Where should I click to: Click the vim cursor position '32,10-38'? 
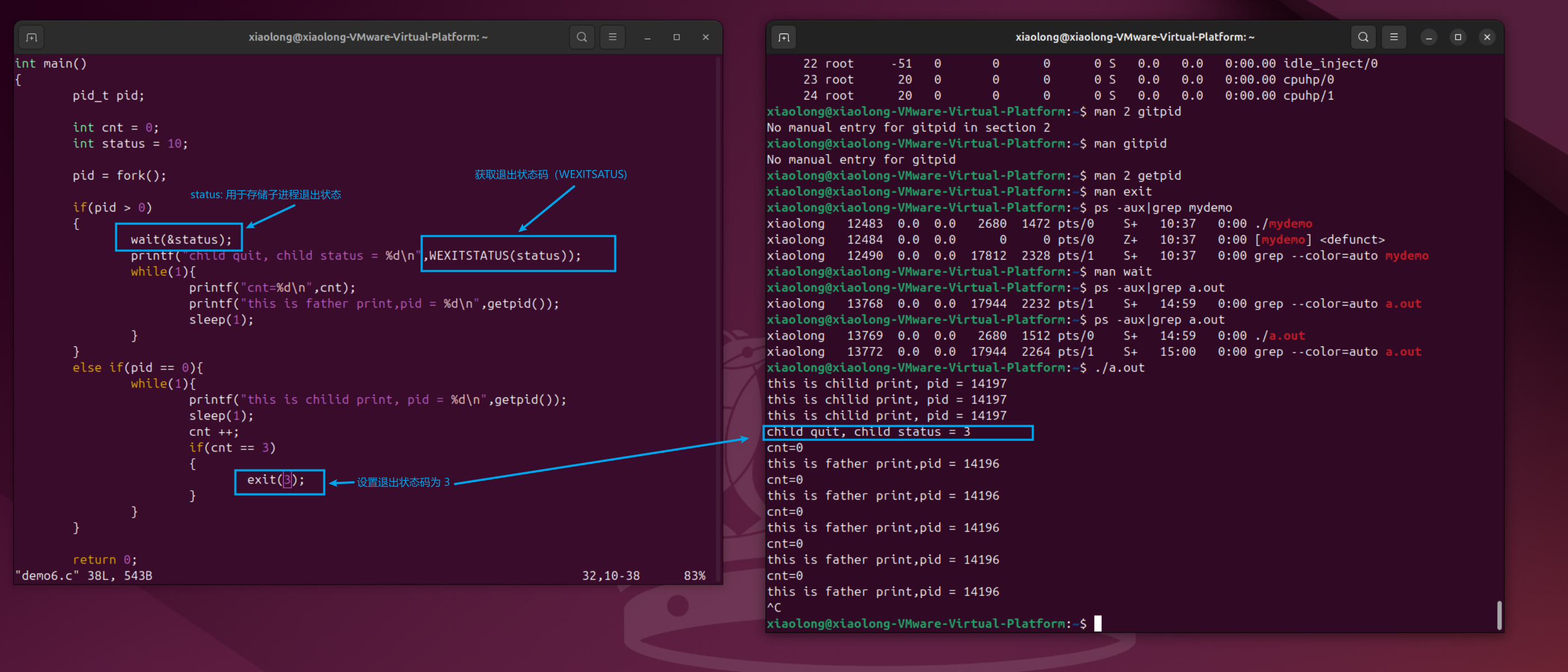(611, 576)
